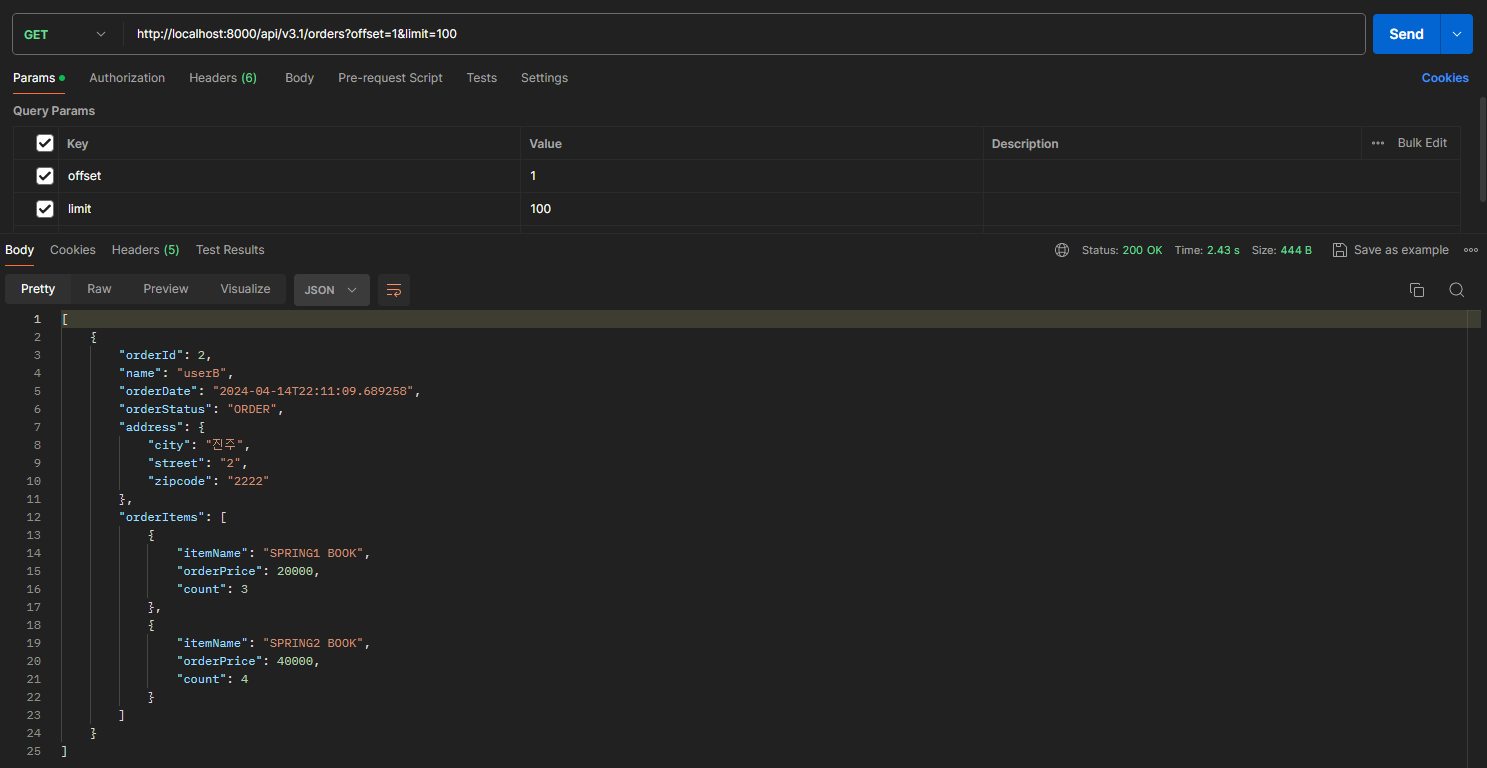Click the "orderId": 2 line
This screenshot has height=768, width=1487.
coord(165,355)
